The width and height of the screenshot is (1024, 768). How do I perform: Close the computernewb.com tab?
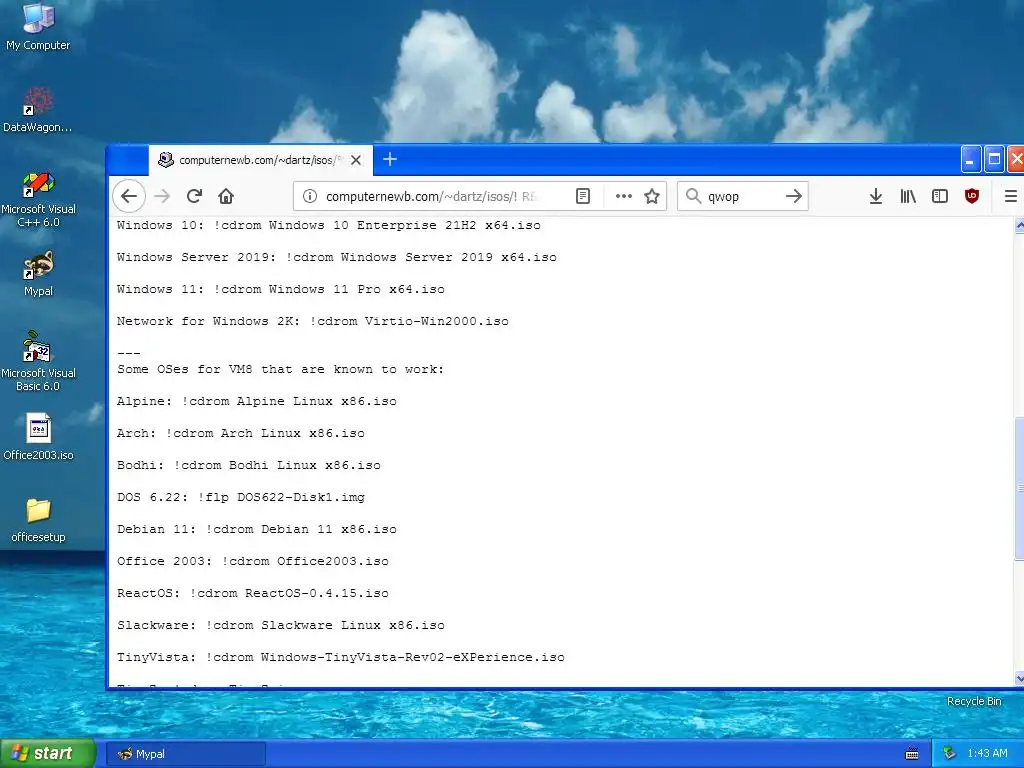point(356,160)
